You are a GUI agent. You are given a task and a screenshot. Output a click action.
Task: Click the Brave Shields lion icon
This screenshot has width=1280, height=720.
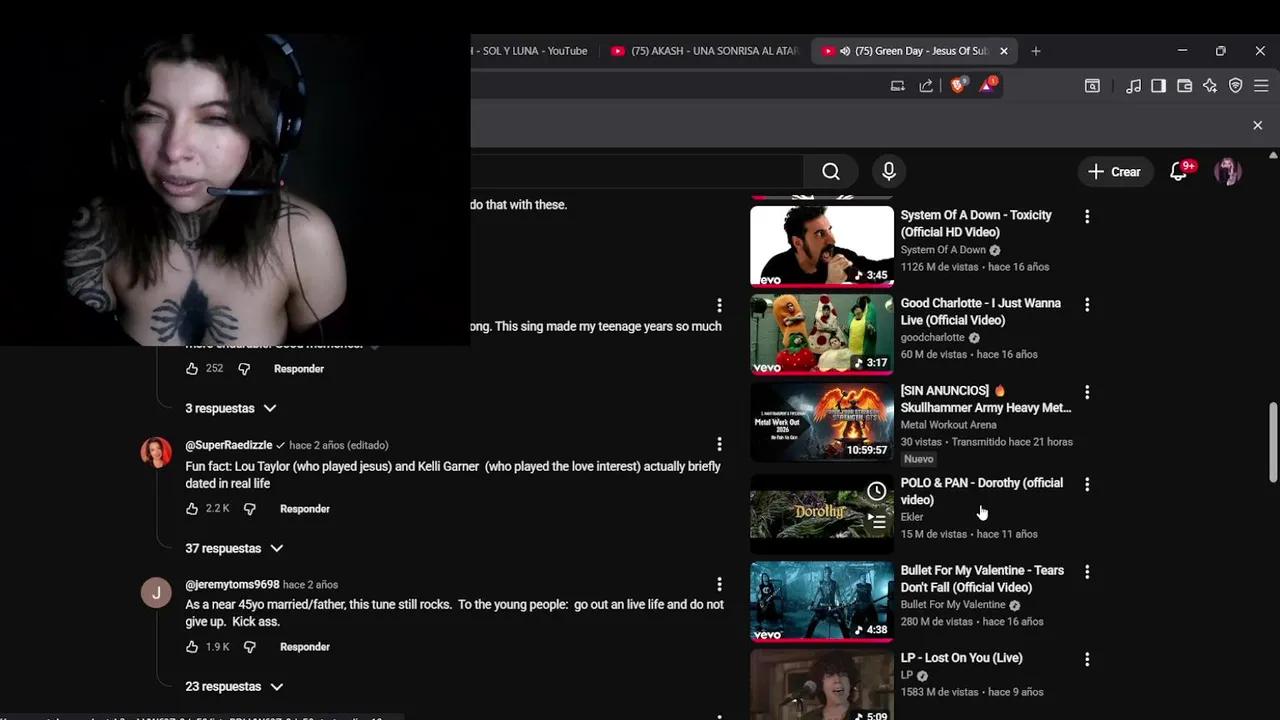[x=958, y=85]
